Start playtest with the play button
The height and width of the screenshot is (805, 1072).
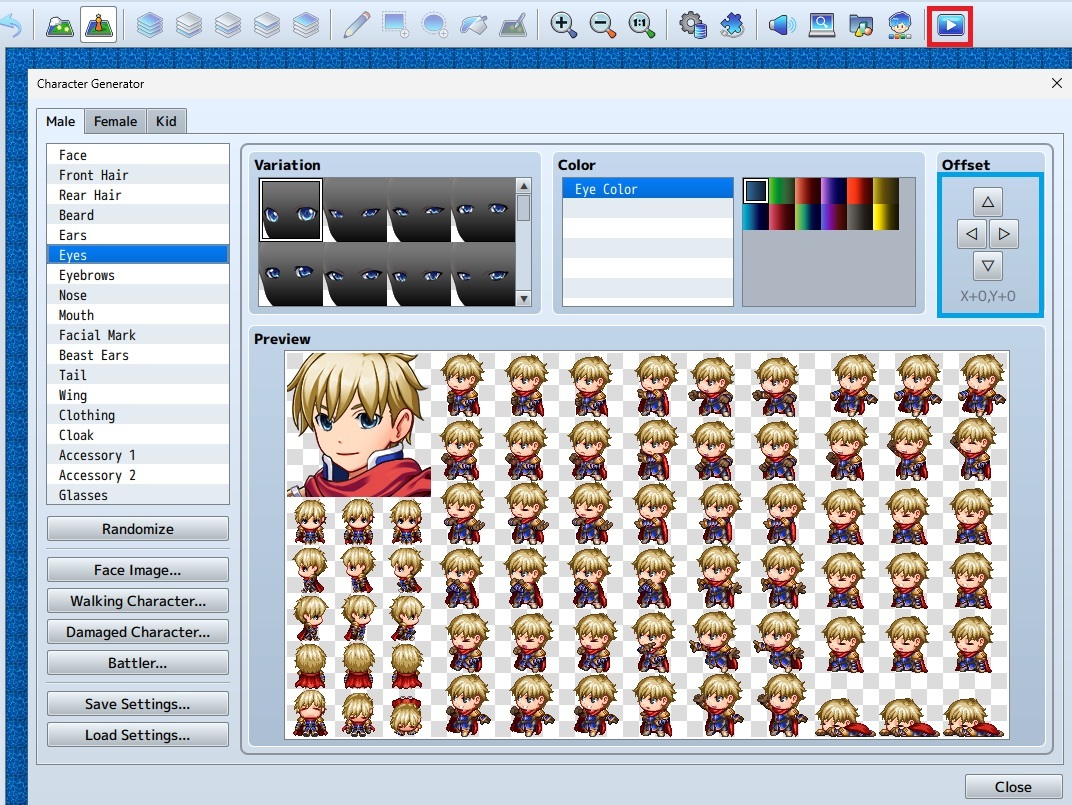coord(950,26)
